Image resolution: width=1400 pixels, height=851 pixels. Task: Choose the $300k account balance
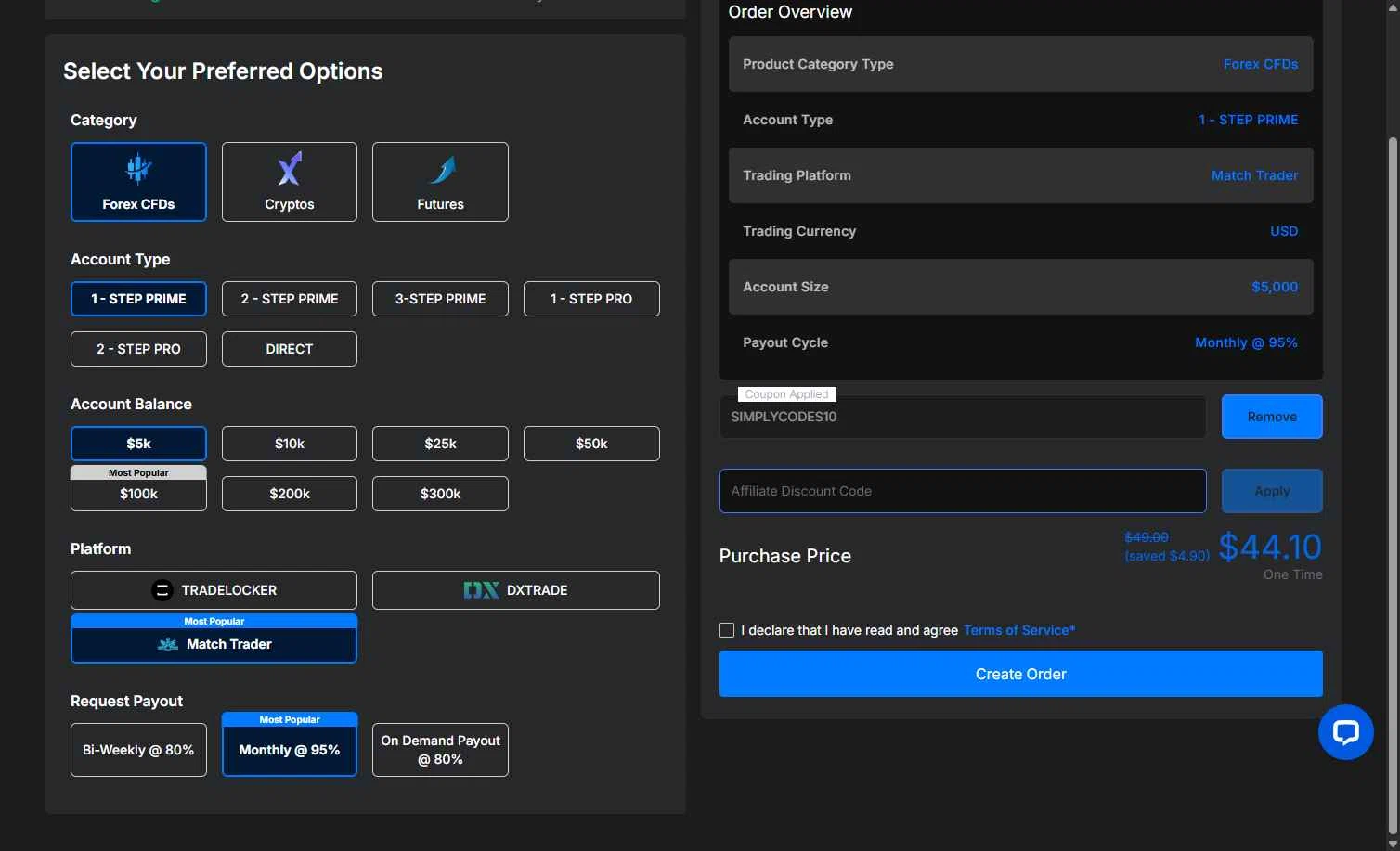pyautogui.click(x=440, y=494)
